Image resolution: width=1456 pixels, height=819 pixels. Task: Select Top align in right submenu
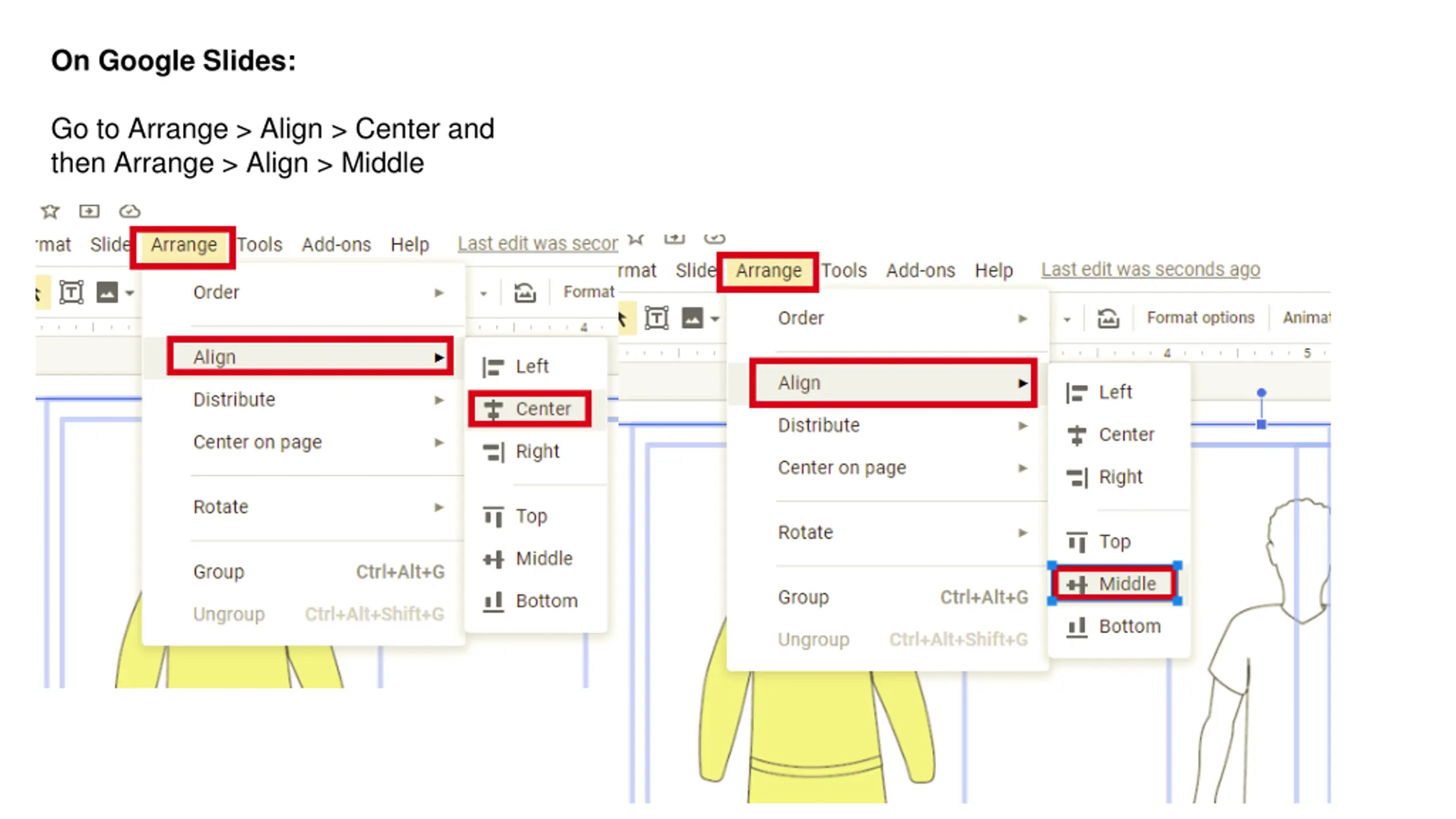coord(1118,541)
